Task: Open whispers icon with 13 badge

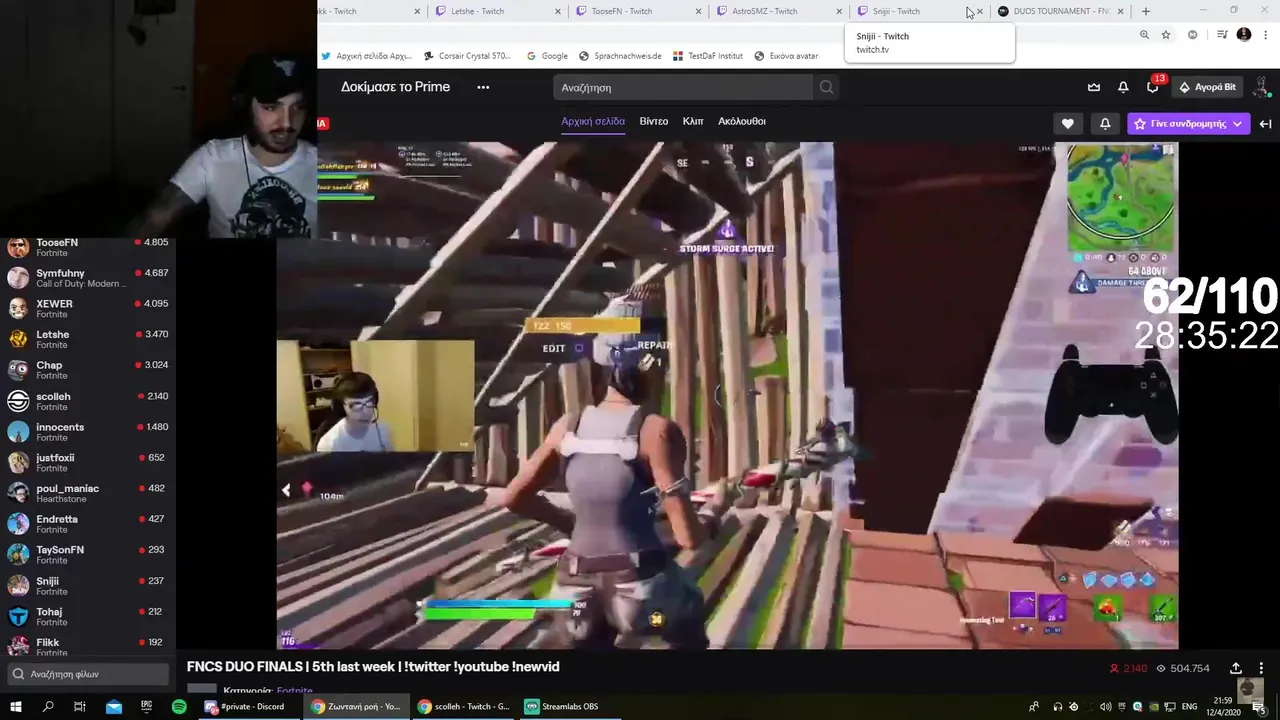Action: click(1153, 87)
